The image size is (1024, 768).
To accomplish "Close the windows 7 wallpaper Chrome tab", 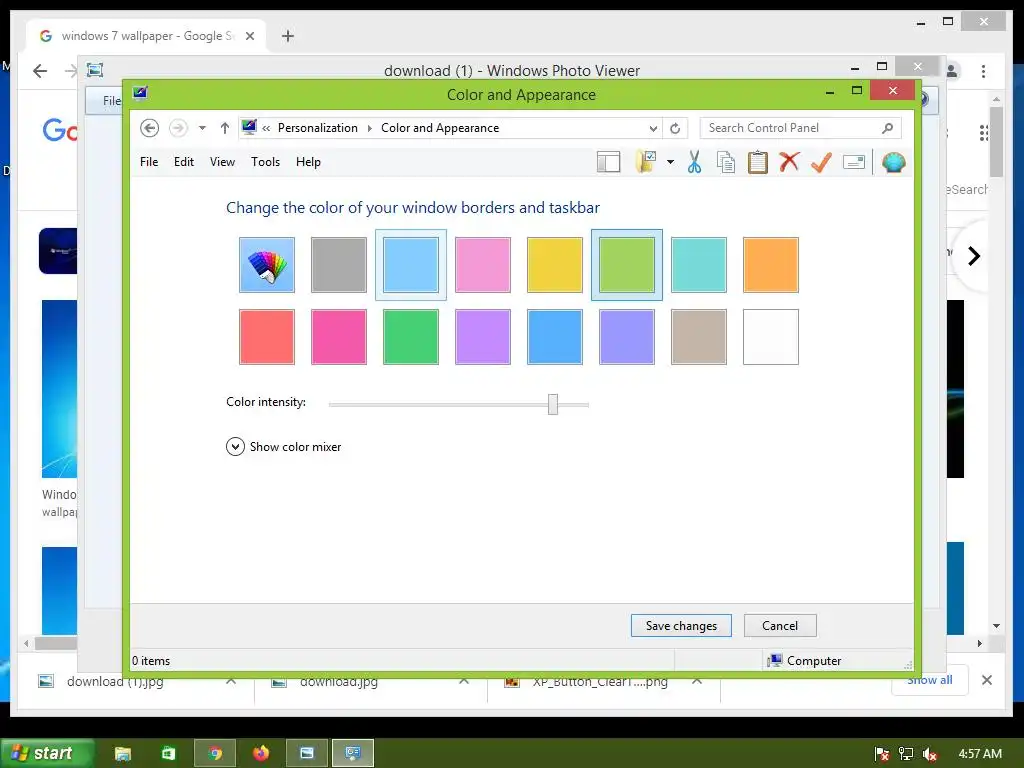I will (249, 36).
